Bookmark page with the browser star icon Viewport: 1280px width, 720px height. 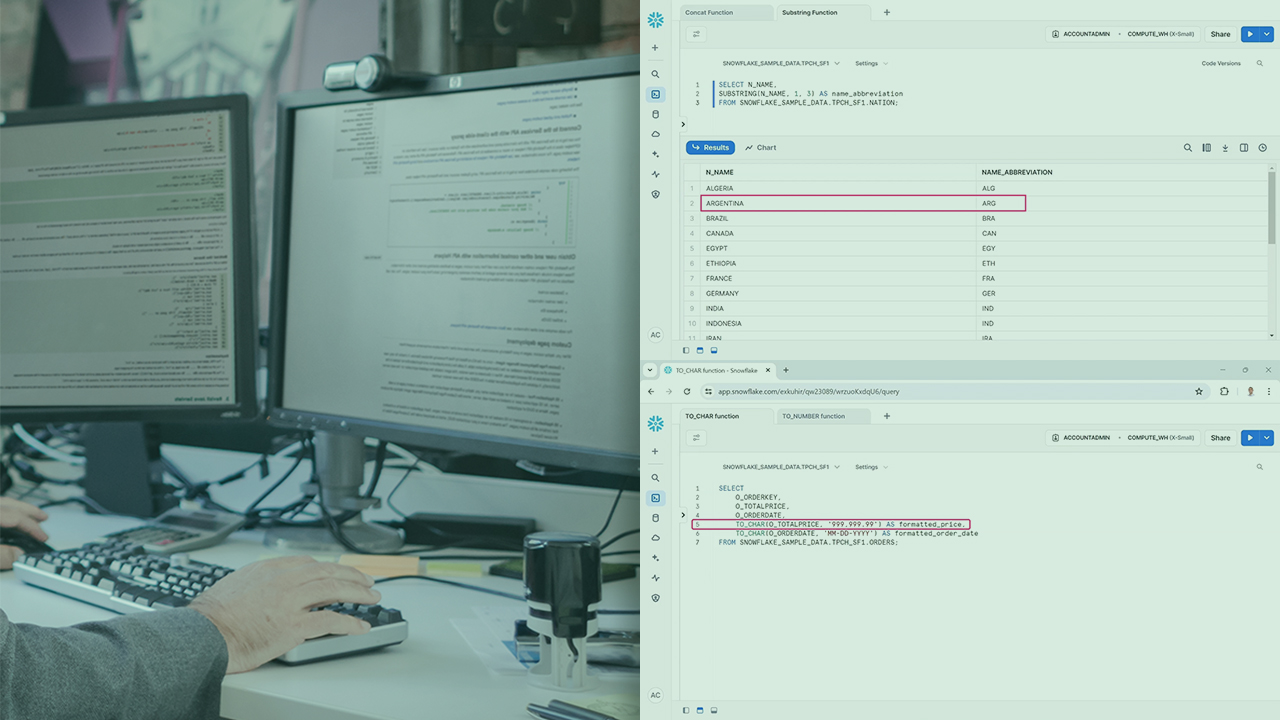pyautogui.click(x=1199, y=392)
